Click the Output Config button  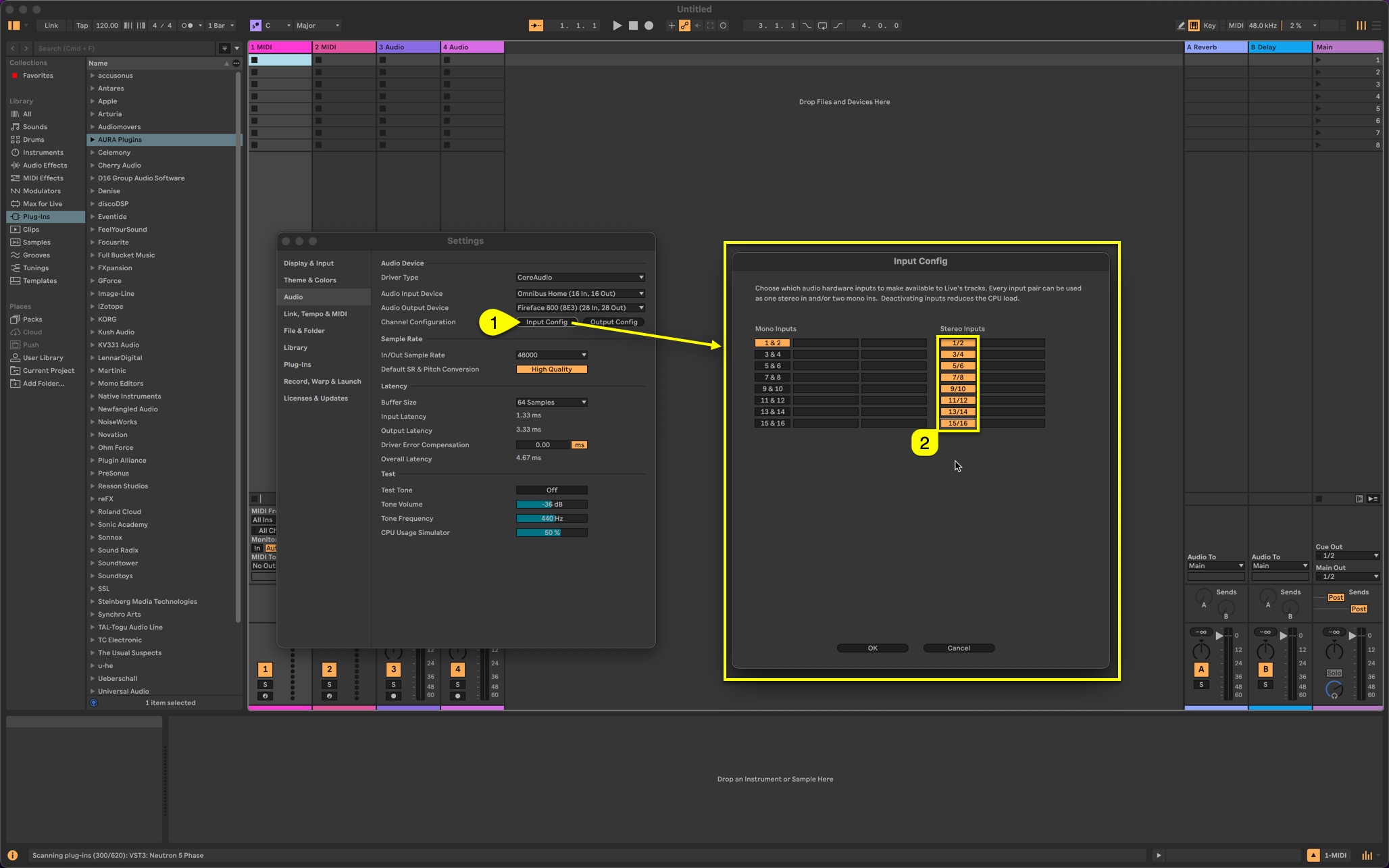click(613, 322)
